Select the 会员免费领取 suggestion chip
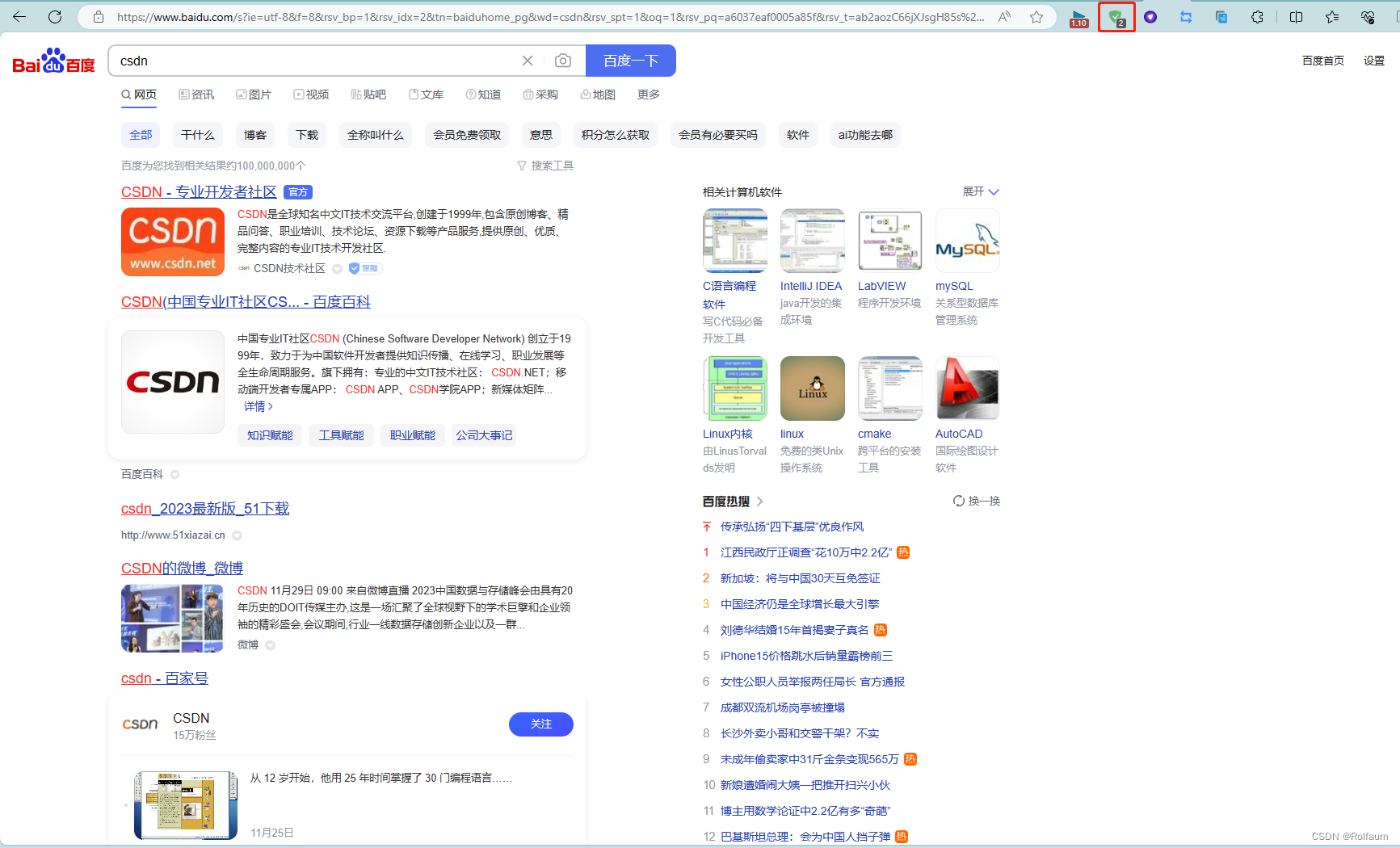Image resolution: width=1400 pixels, height=848 pixels. pos(467,135)
